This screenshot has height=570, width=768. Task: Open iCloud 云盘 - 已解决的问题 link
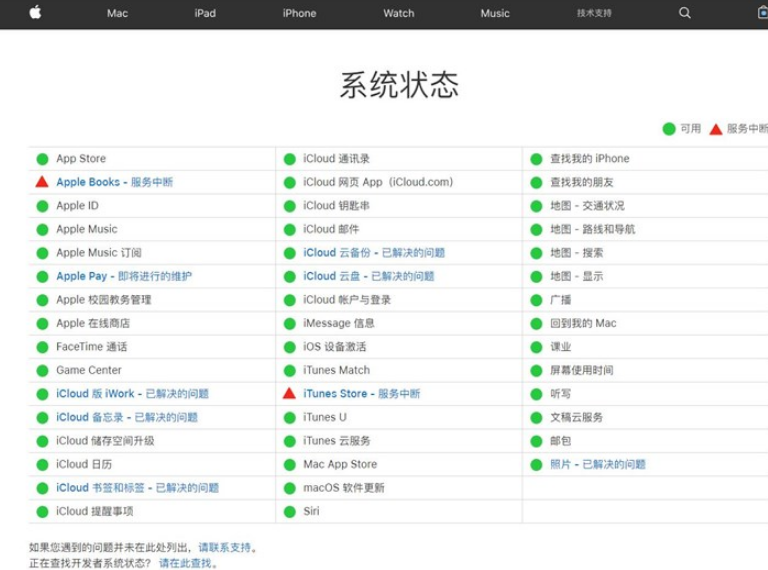tap(369, 276)
